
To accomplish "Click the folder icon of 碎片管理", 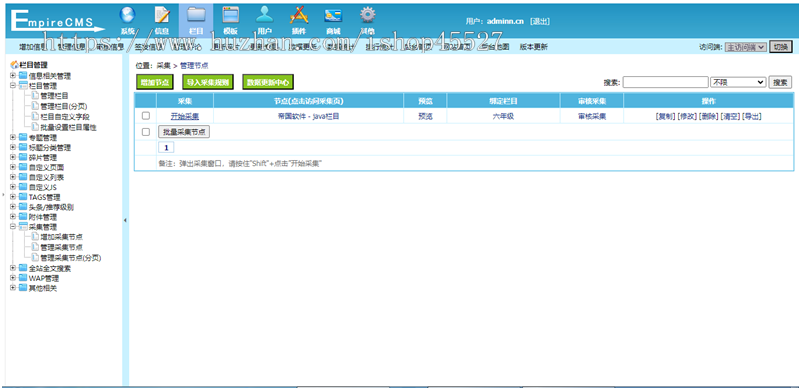I will (22, 157).
